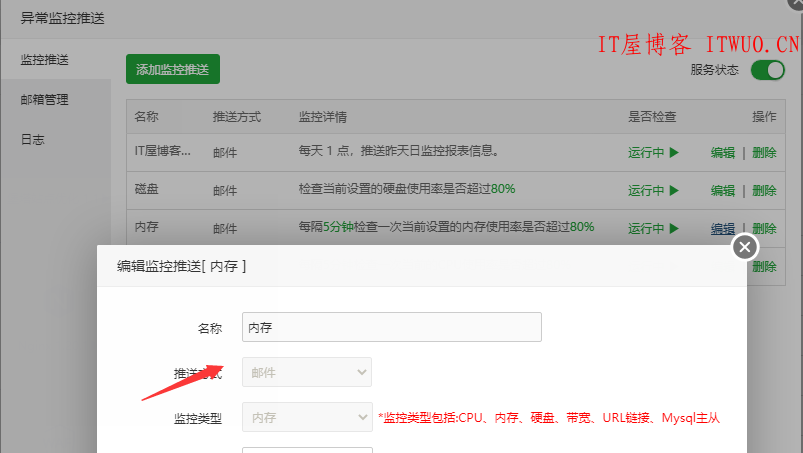Click the 是否检查 column header

(x=652, y=117)
